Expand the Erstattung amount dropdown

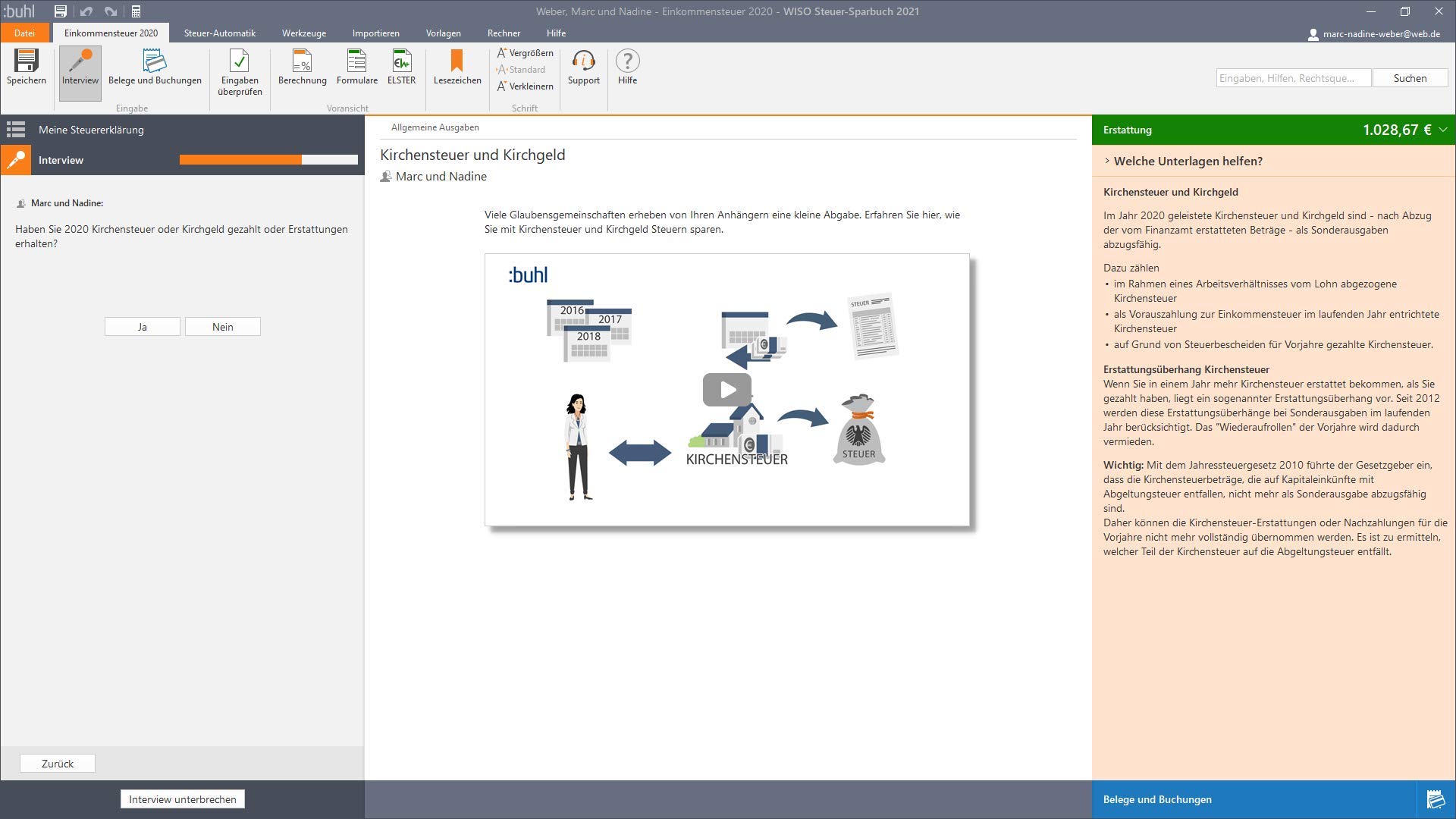tap(1442, 130)
